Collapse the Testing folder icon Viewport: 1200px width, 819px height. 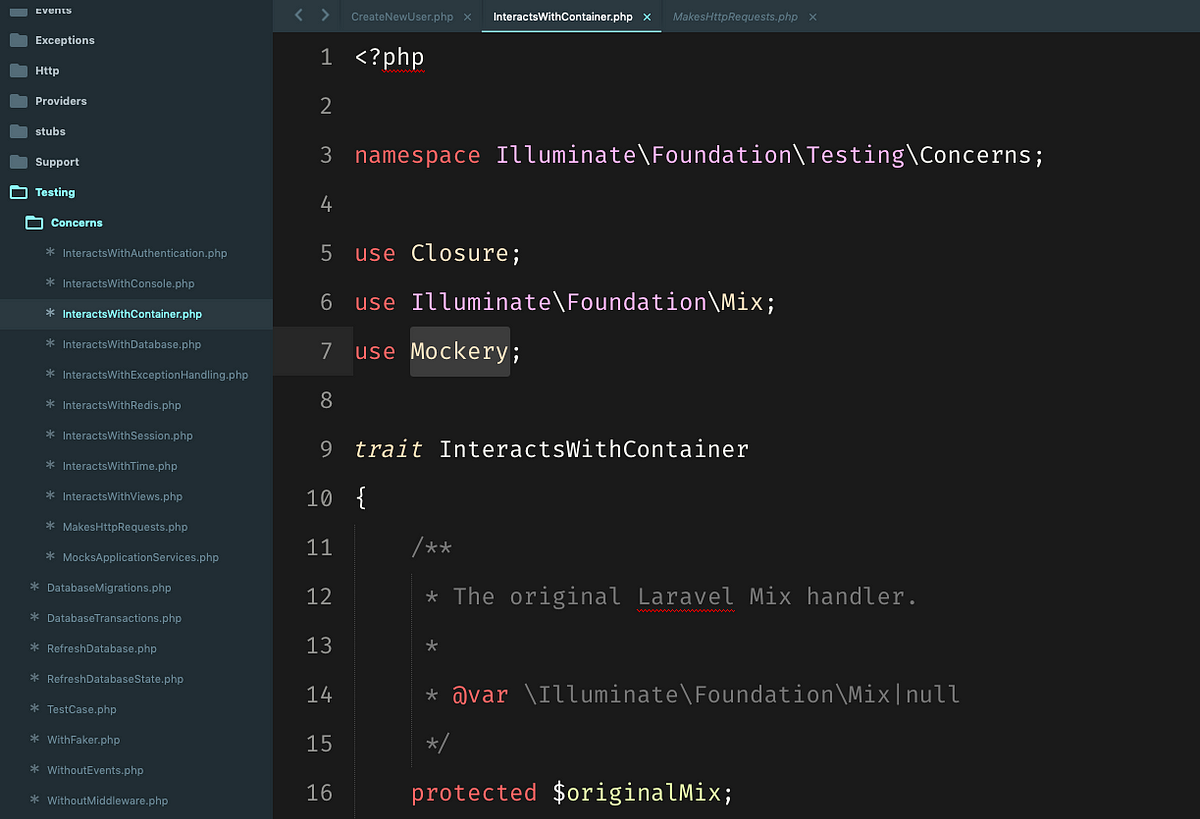pyautogui.click(x=18, y=192)
